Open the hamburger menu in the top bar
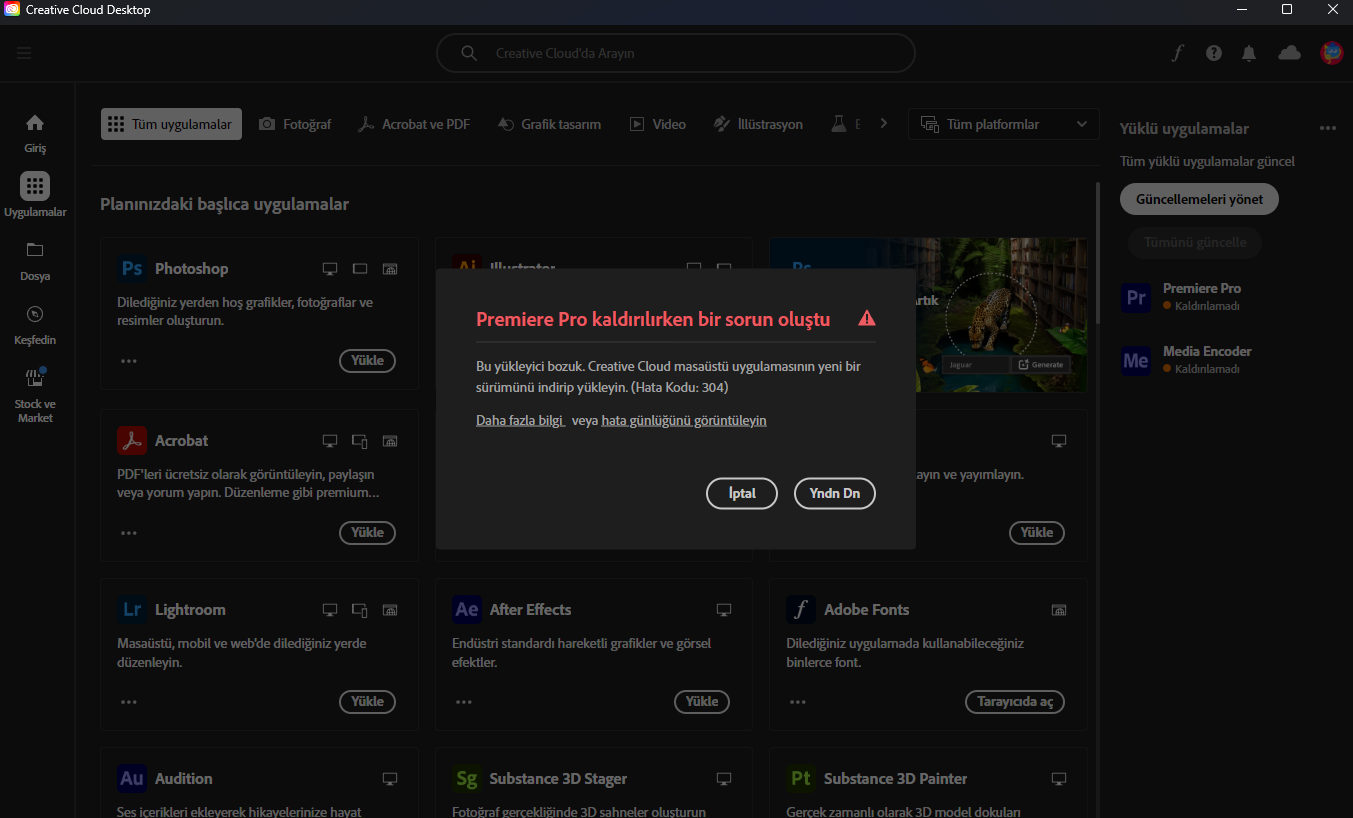The width and height of the screenshot is (1353, 818). tap(24, 53)
